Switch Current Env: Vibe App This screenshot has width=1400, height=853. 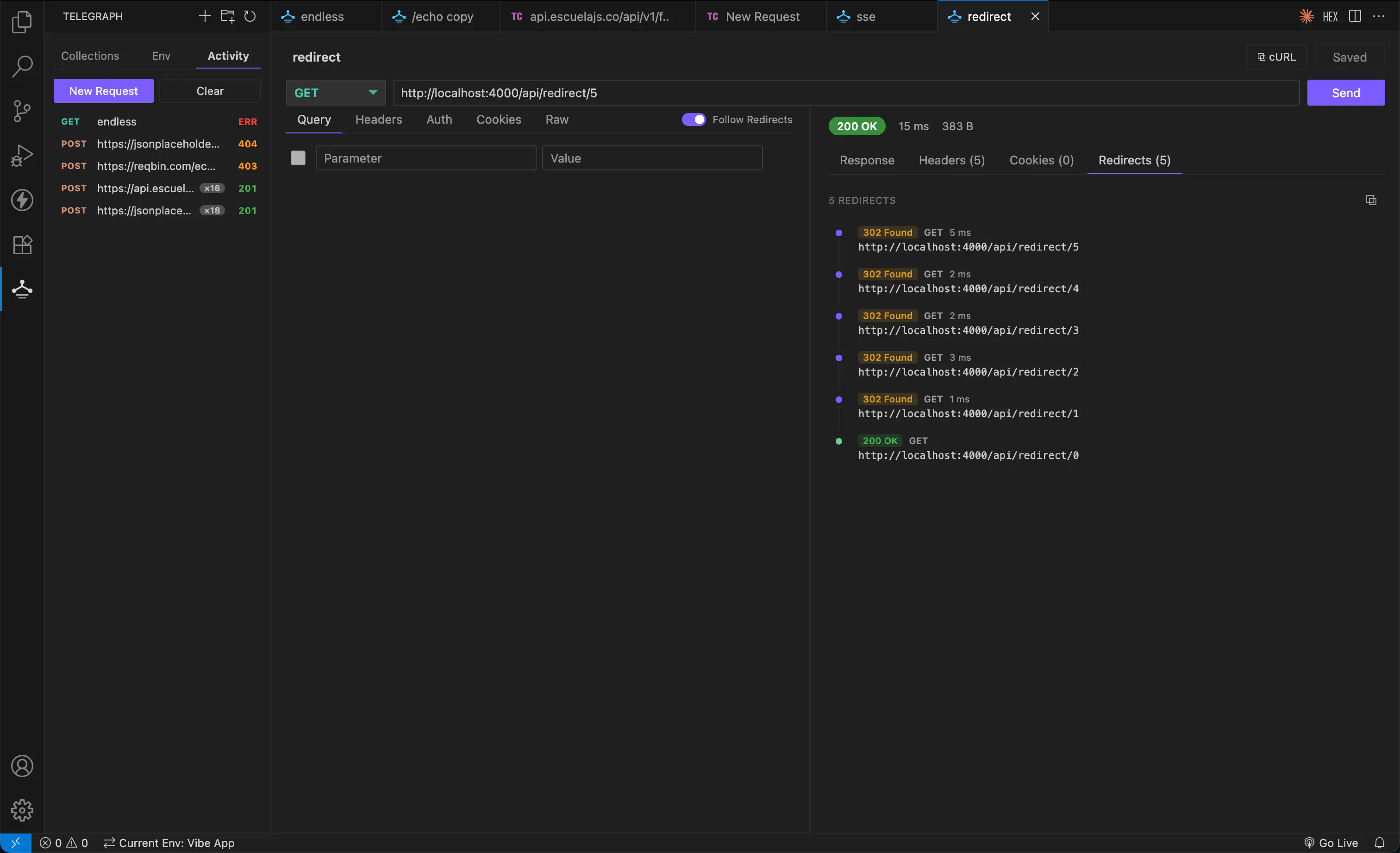point(169,843)
